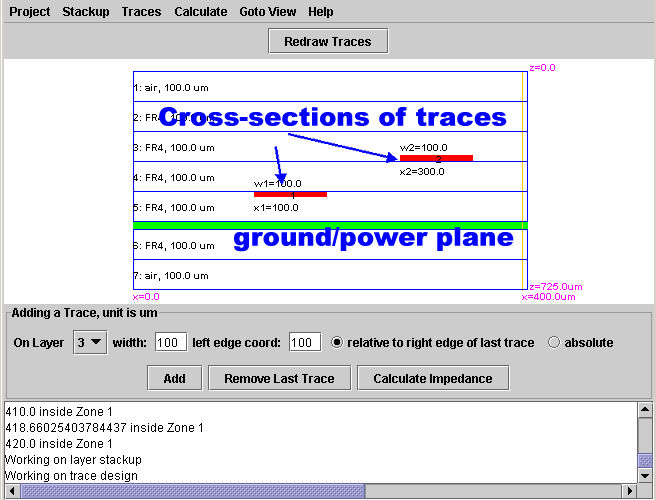Click the horizontal scrollbar left arrow

tap(13, 491)
